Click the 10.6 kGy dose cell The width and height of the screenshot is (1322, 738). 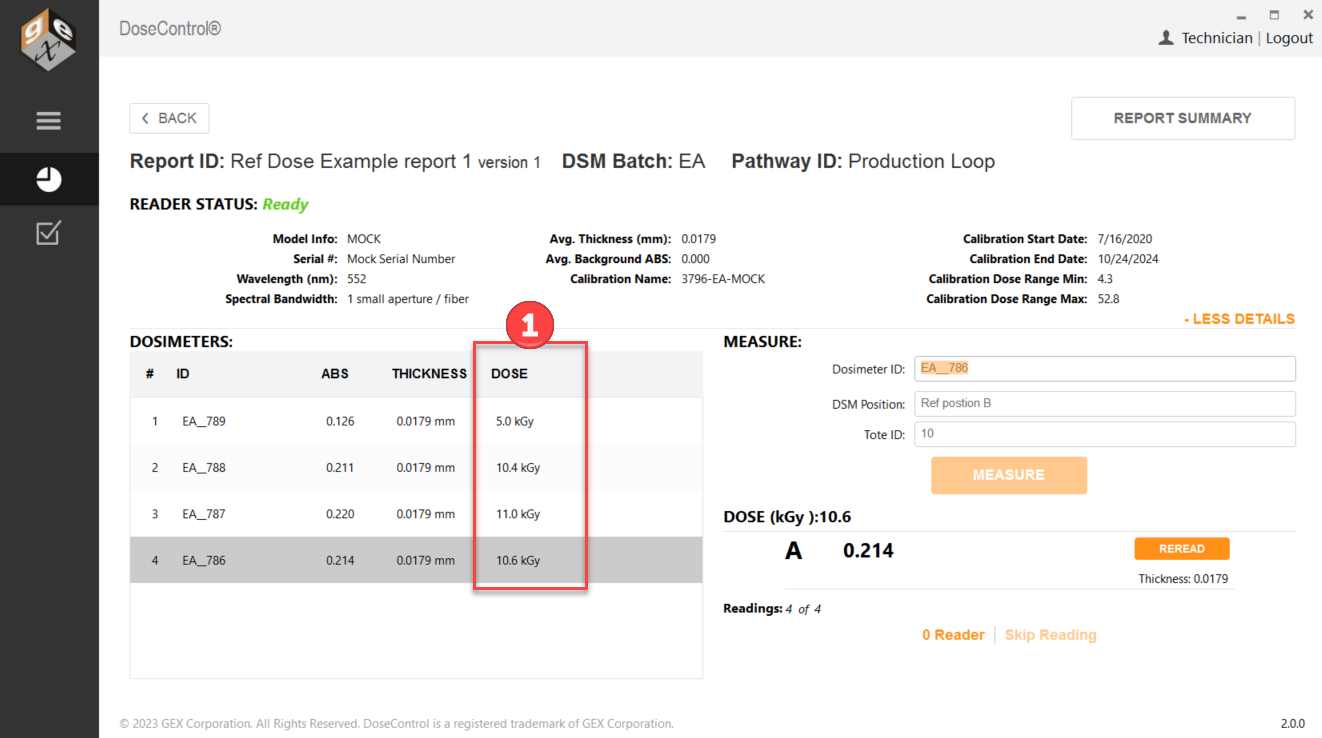(x=518, y=560)
